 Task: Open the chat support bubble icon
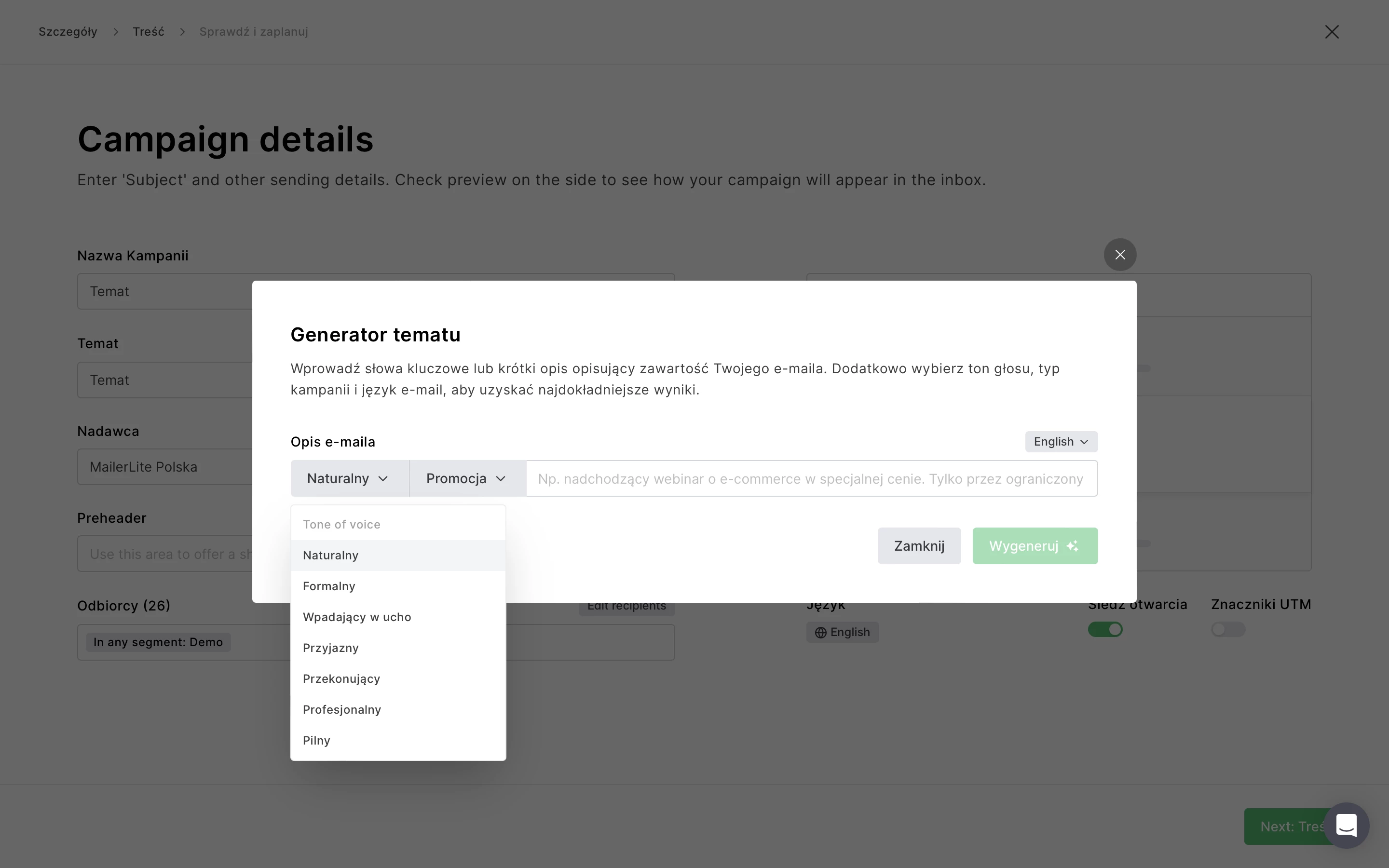point(1346,826)
